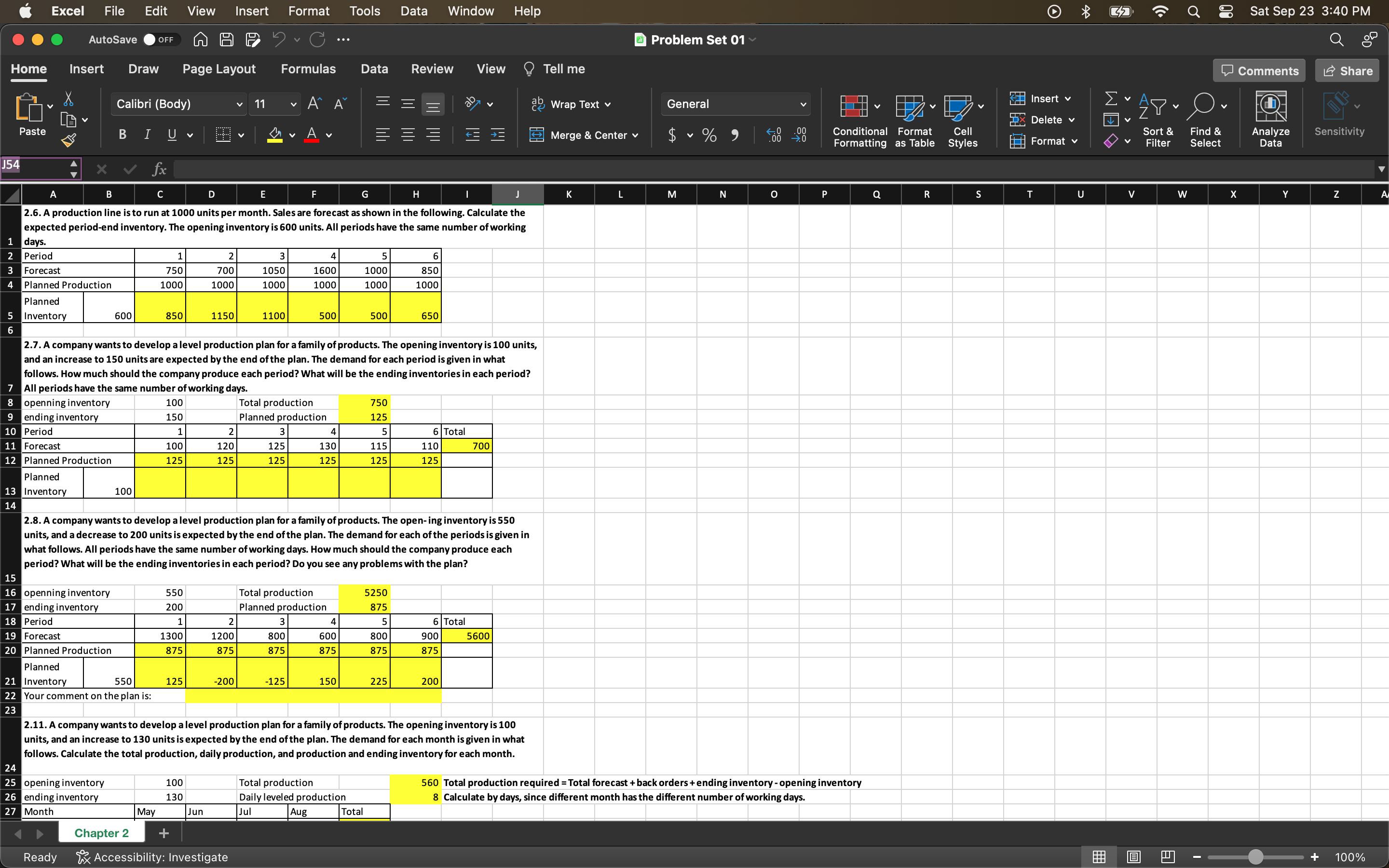The image size is (1389, 868).
Task: Open the Data menu in menu bar
Action: [x=414, y=11]
